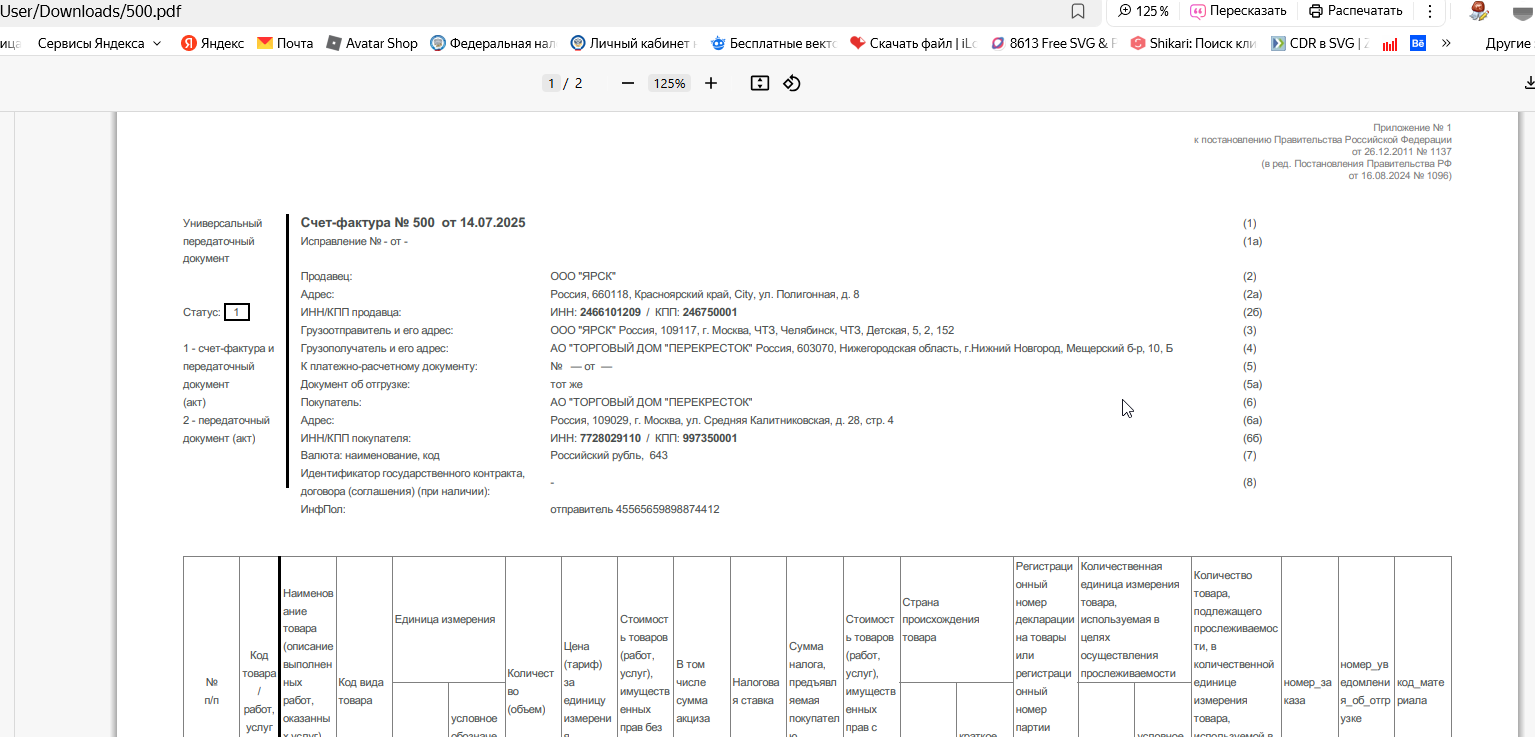
Task: Click the 125% zoom level field
Action: 669,84
